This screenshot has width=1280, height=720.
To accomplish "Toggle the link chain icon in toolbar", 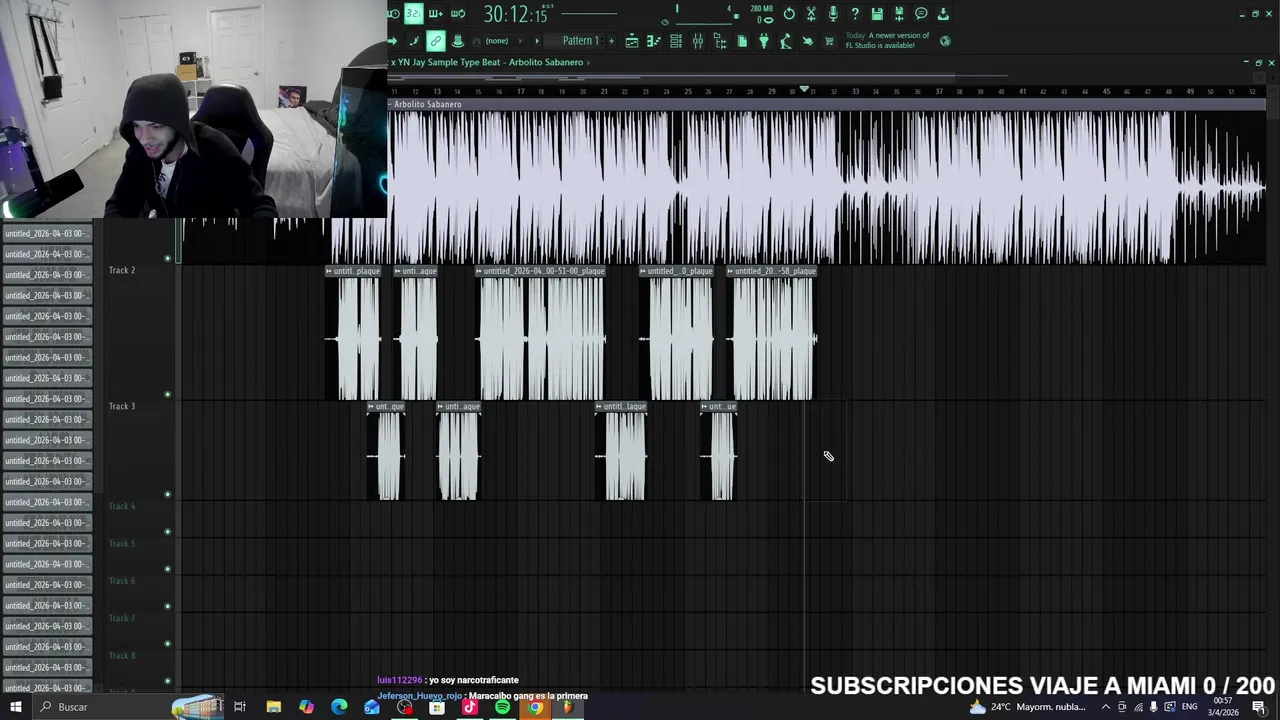I will tap(435, 41).
